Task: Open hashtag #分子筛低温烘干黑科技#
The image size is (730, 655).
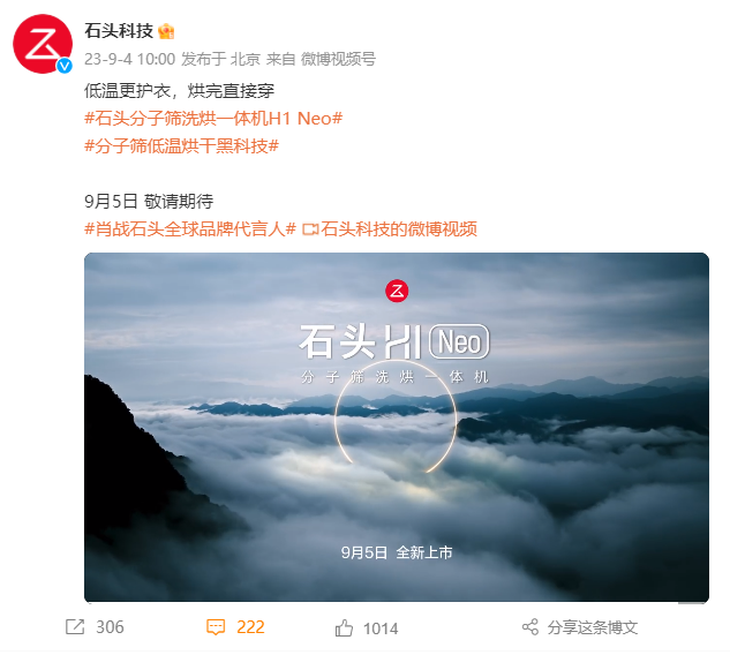Action: point(182,146)
